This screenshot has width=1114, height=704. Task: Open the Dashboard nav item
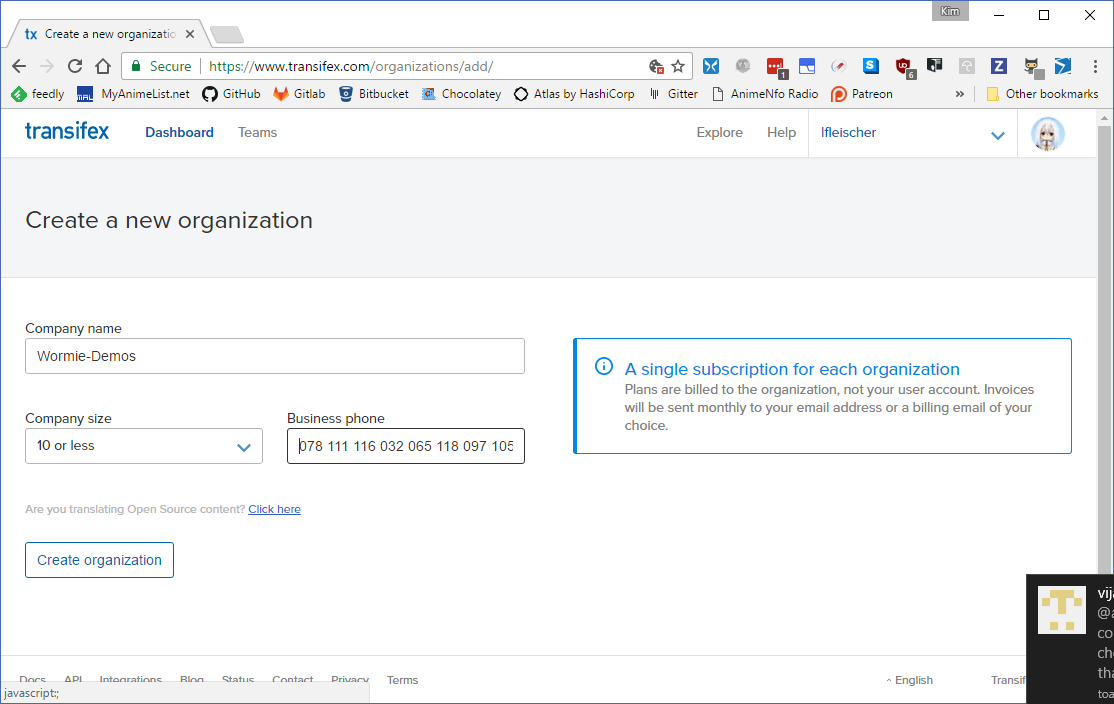point(179,132)
